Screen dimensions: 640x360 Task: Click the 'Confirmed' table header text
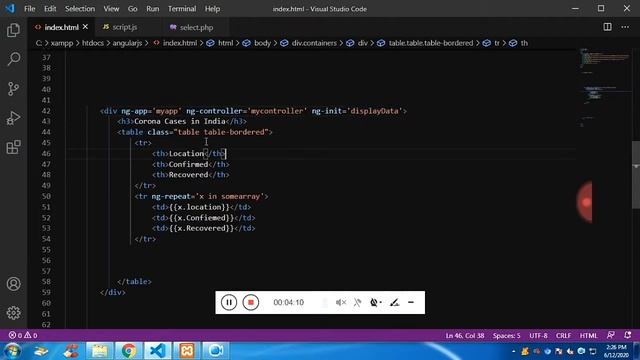tap(189, 164)
